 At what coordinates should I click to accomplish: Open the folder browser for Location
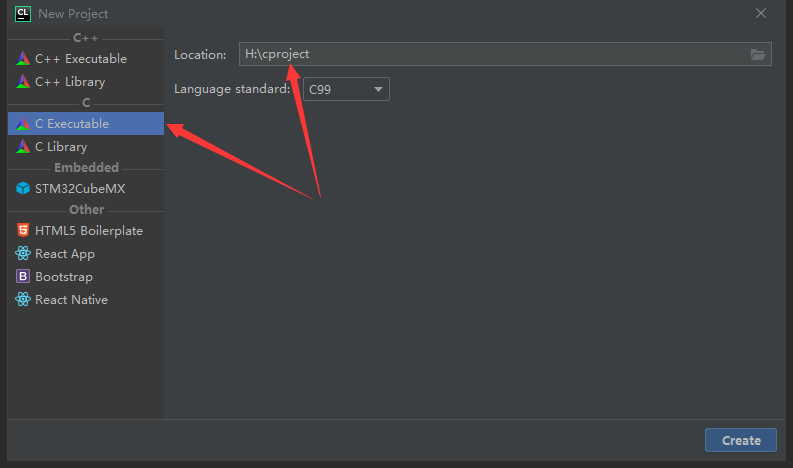click(x=757, y=54)
